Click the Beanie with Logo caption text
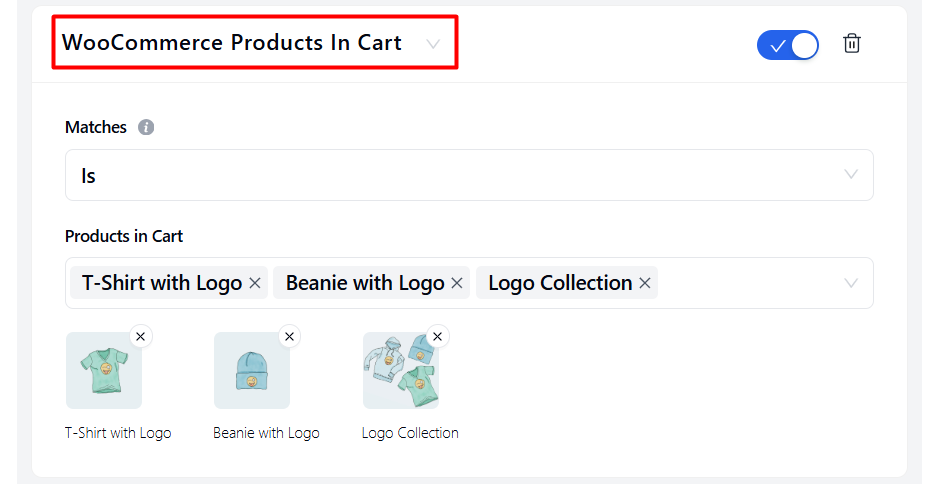The image size is (932, 484). coord(266,433)
